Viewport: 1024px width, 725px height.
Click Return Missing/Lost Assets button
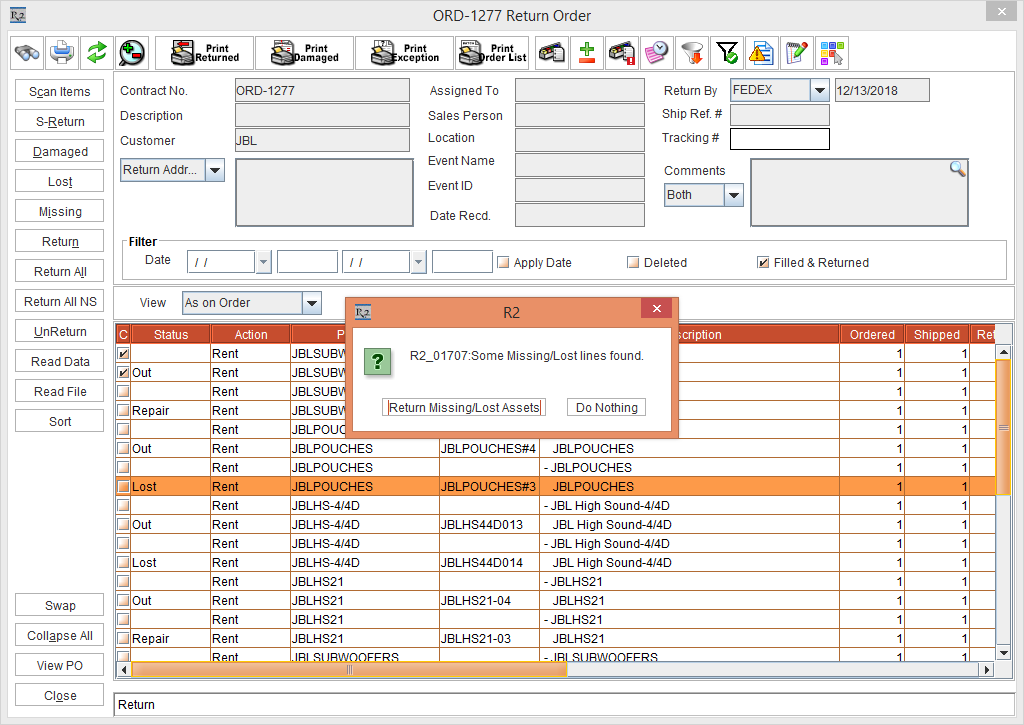(465, 408)
